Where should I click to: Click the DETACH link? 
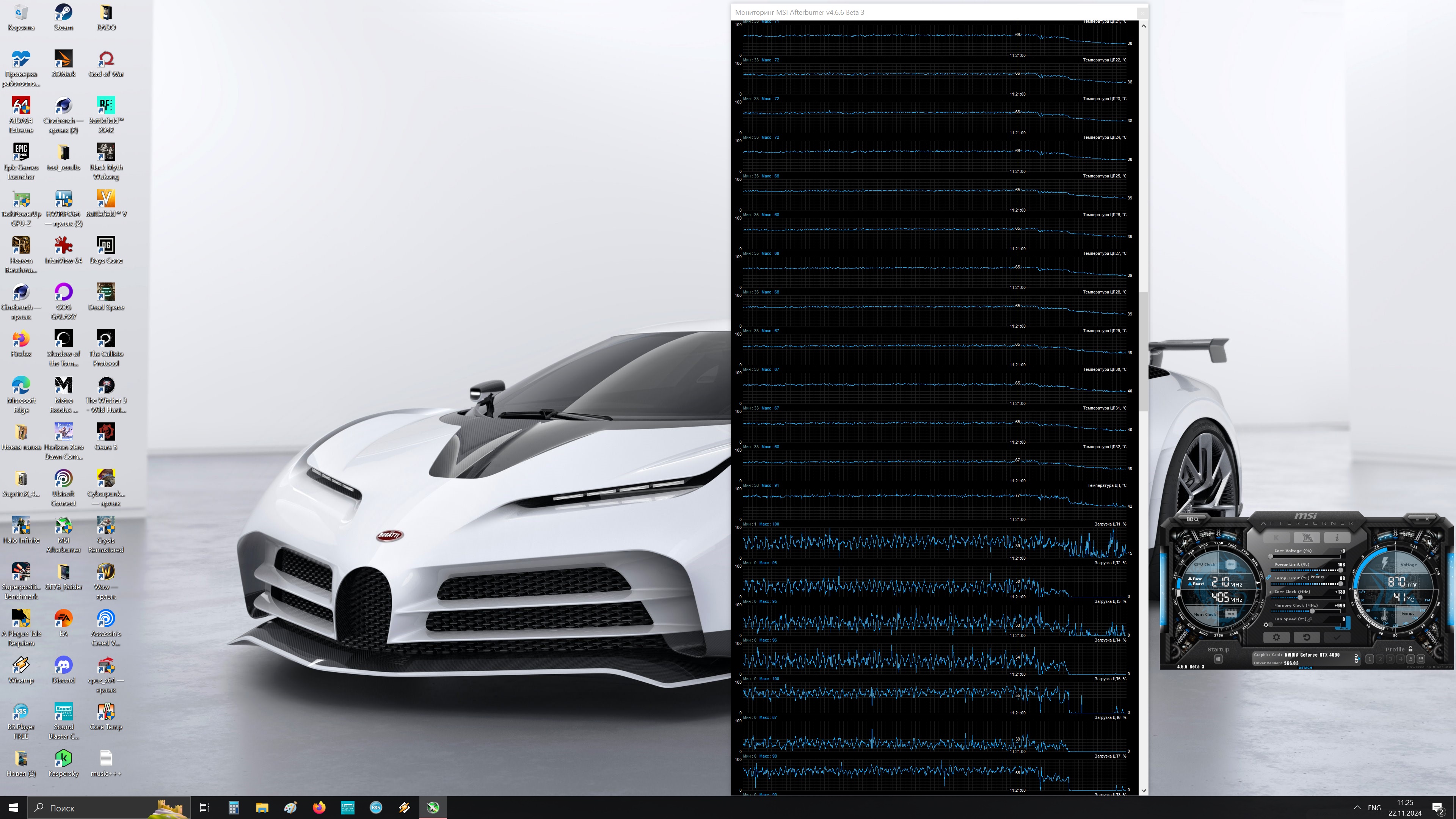(x=1305, y=668)
